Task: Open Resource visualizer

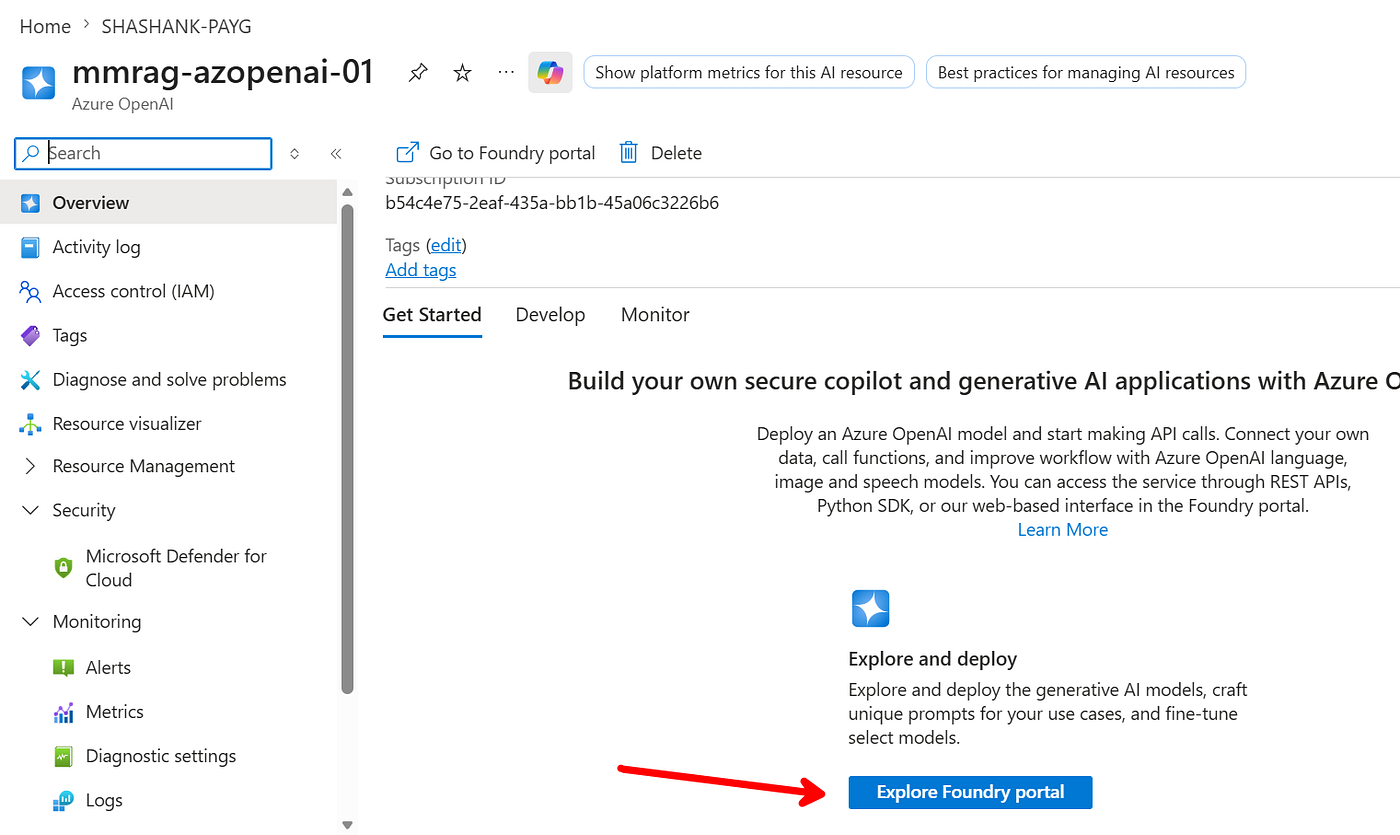Action: (x=127, y=424)
